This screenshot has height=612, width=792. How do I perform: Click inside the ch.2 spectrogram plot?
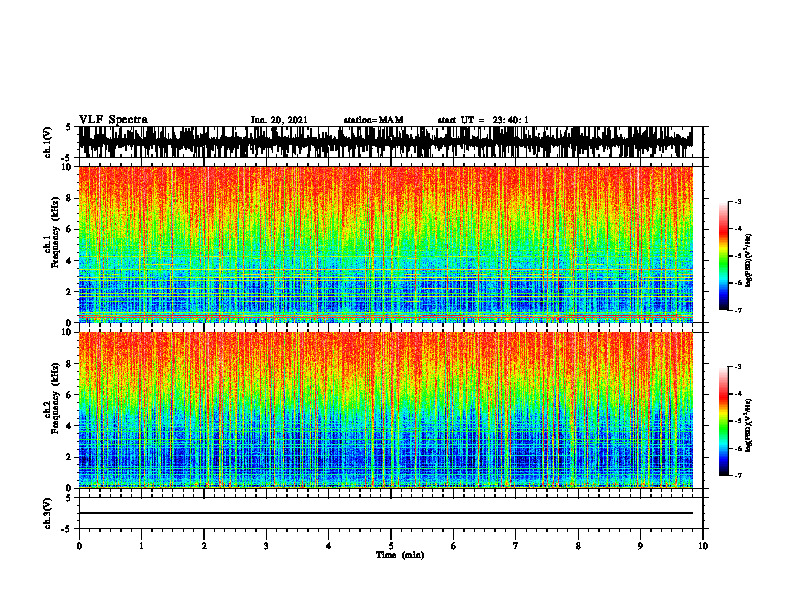point(385,410)
